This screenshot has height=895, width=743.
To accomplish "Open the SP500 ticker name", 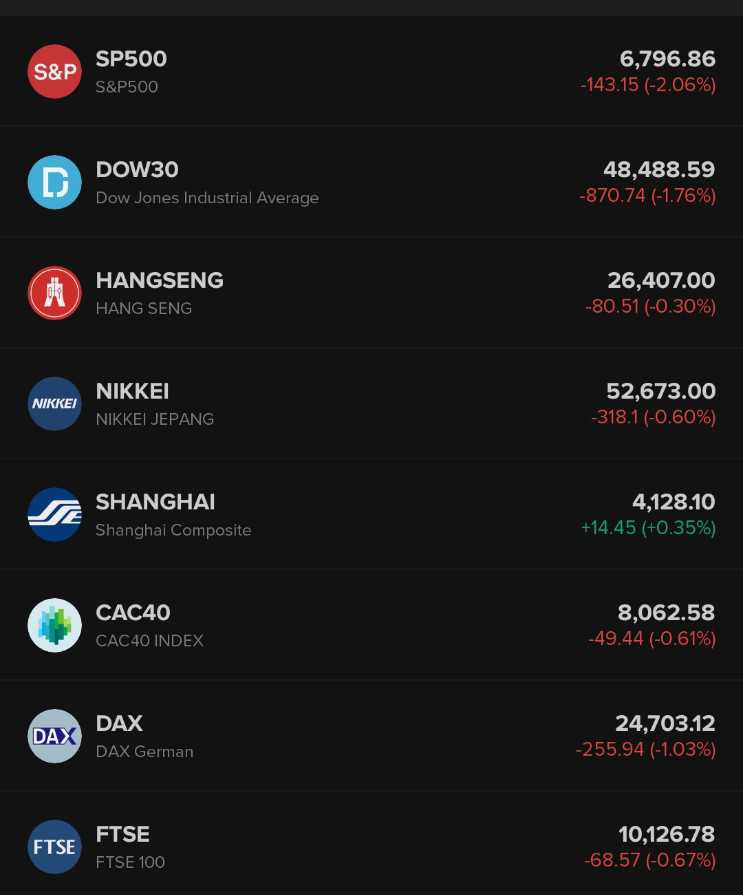I will tap(131, 59).
